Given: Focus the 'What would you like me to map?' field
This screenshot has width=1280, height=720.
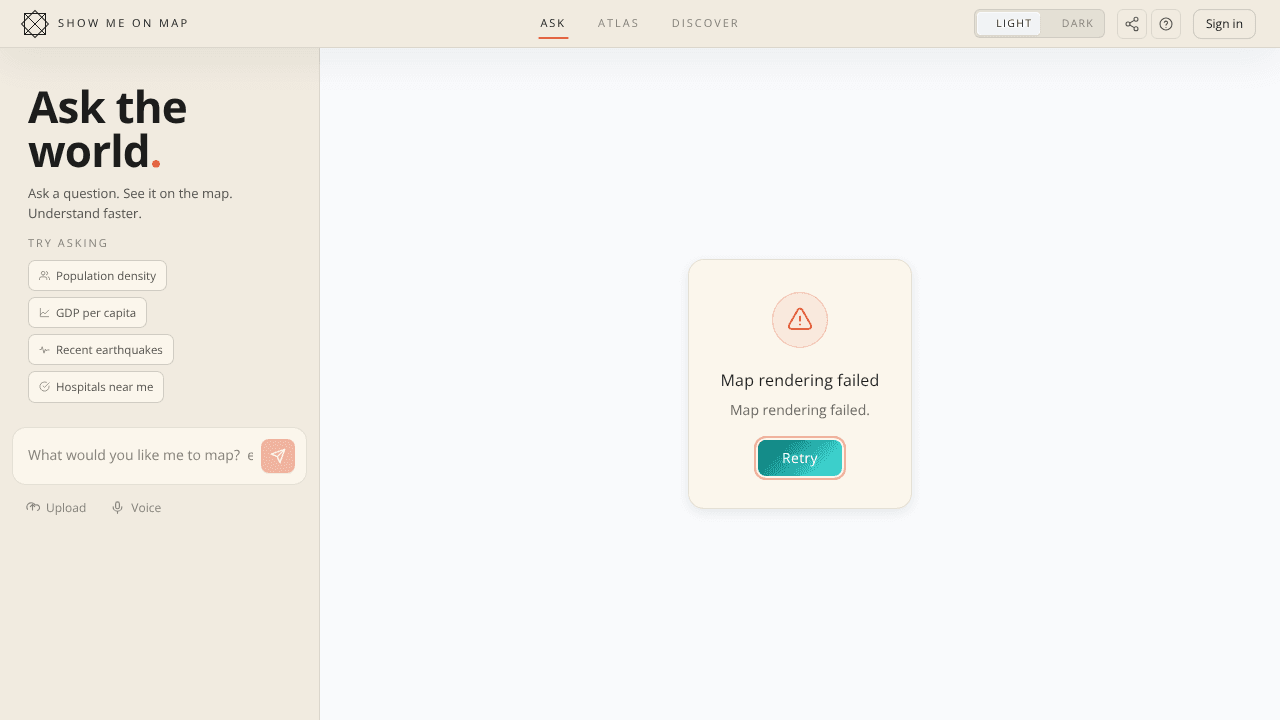Looking at the screenshot, I should (140, 456).
